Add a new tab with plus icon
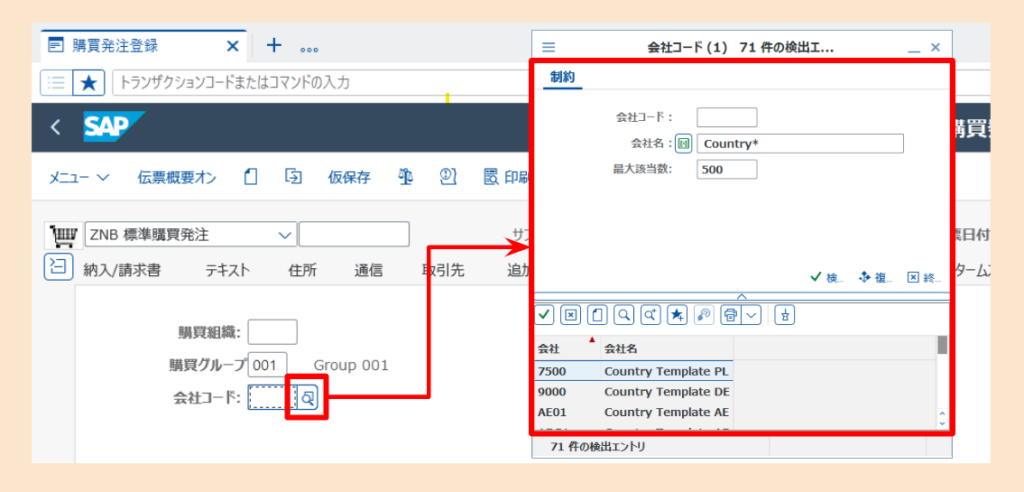Viewport: 1024px width, 492px height. [x=274, y=45]
